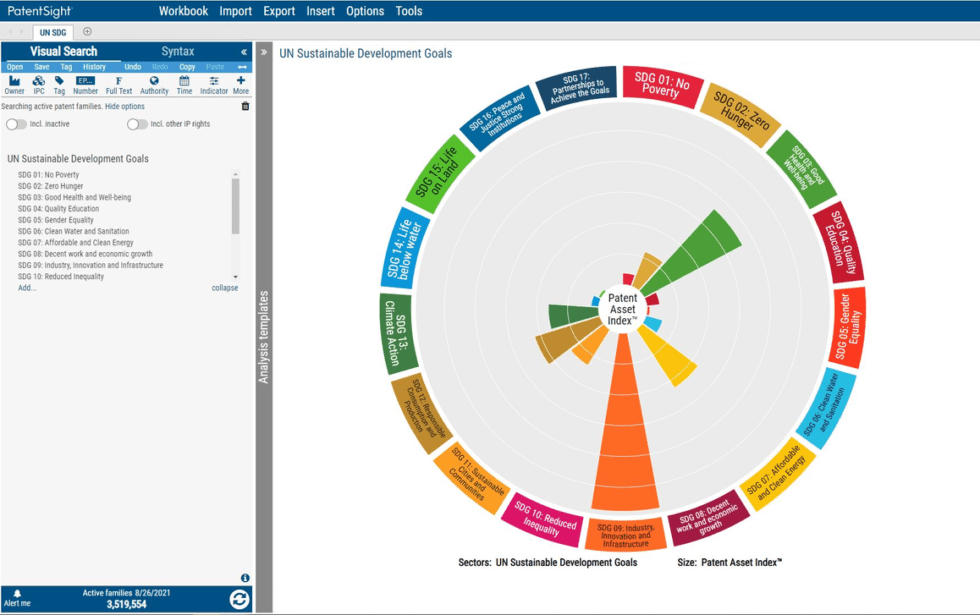Screen dimensions: 980x615
Task: Click the Hide options link
Action: coord(124,107)
